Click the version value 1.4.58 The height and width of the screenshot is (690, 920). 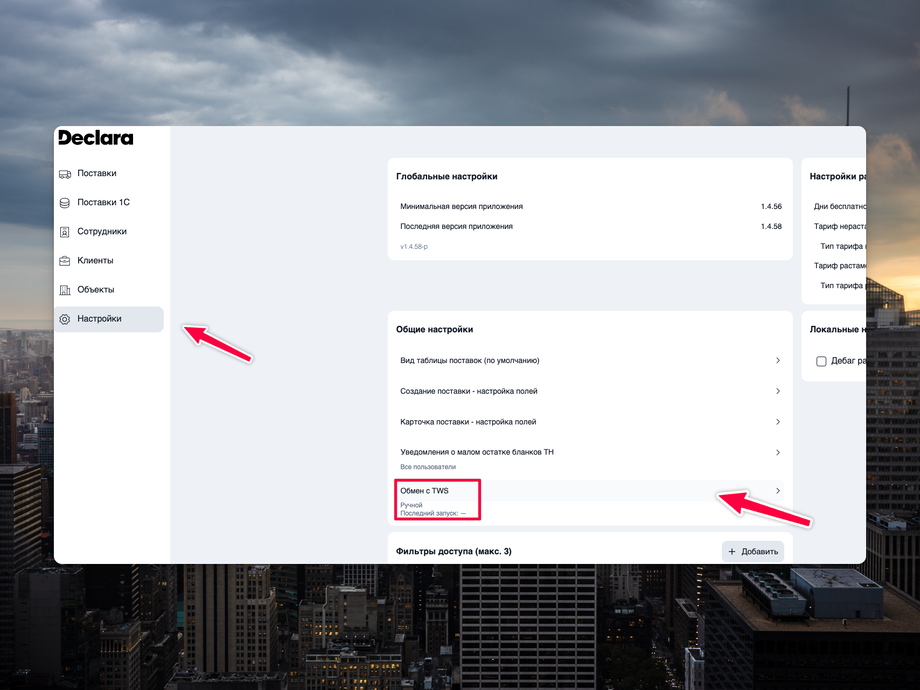tap(771, 226)
